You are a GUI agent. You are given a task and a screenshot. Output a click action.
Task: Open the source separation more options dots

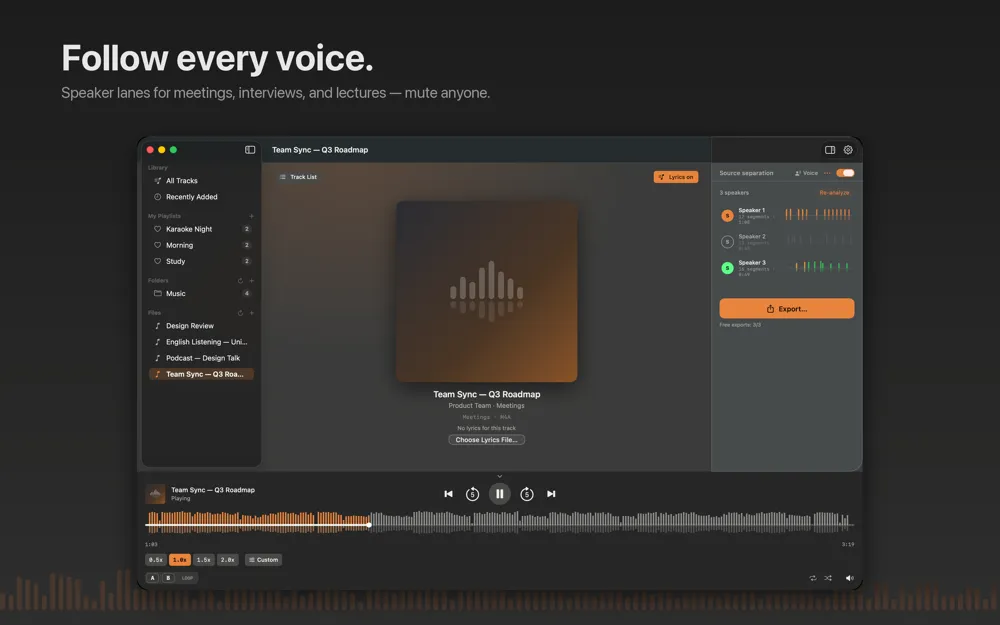coord(827,173)
